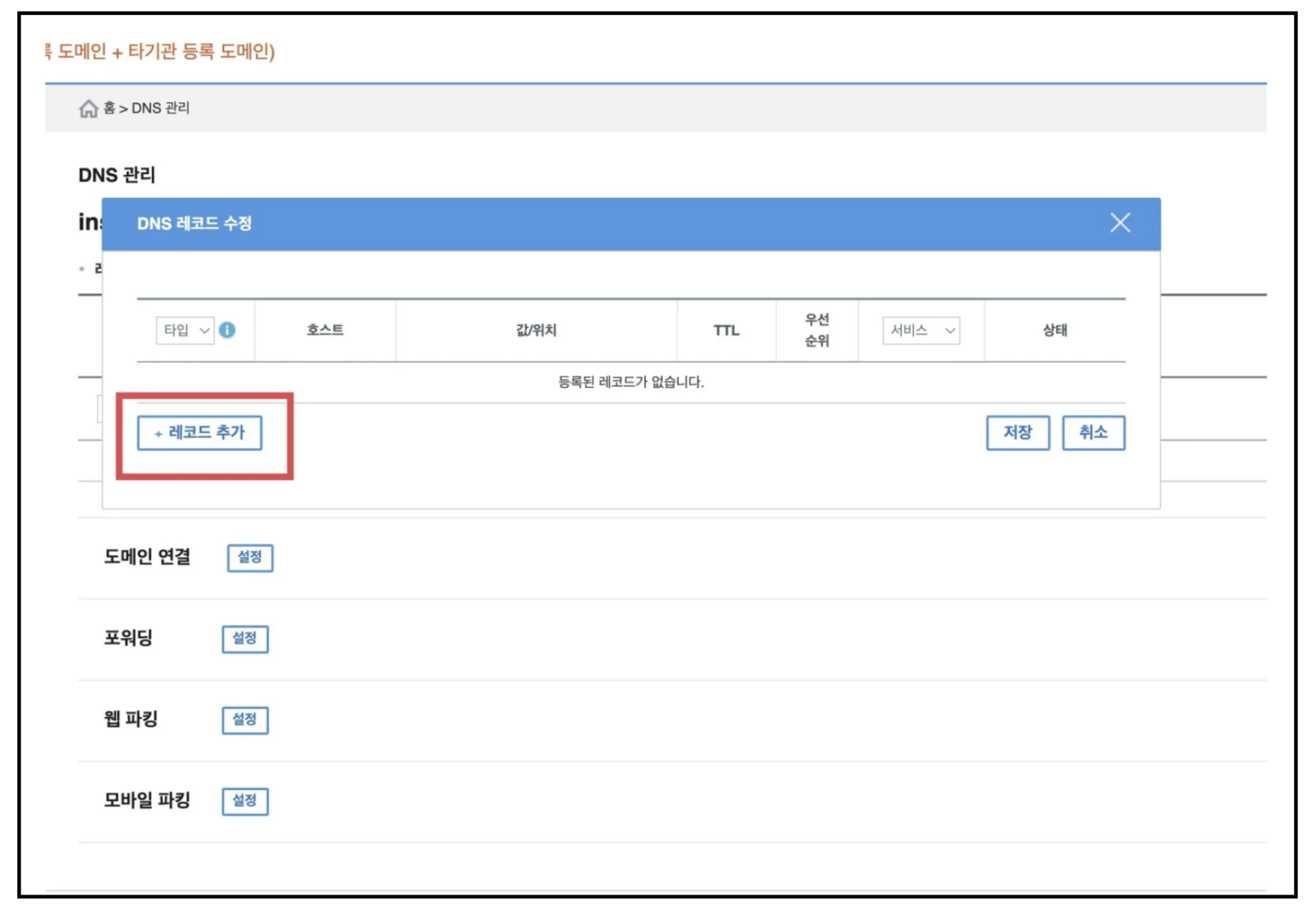Viewport: 1316px width, 909px height.
Task: Click the DNS 관리 breadcrumb text
Action: (160, 108)
